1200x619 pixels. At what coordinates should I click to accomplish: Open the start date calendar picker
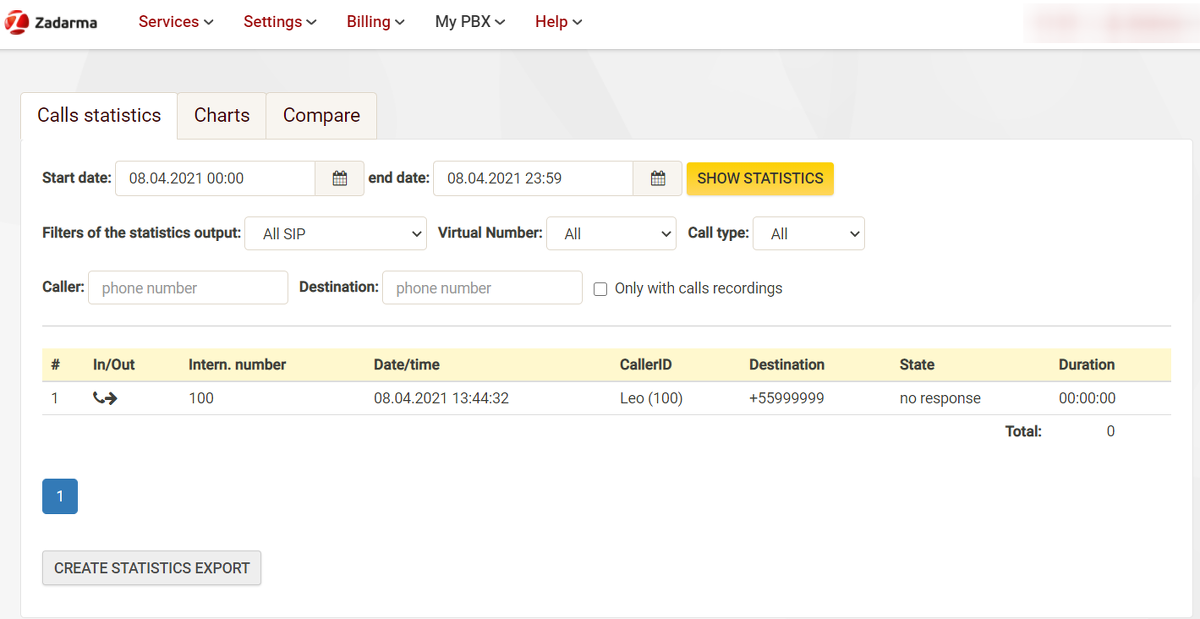tap(340, 179)
